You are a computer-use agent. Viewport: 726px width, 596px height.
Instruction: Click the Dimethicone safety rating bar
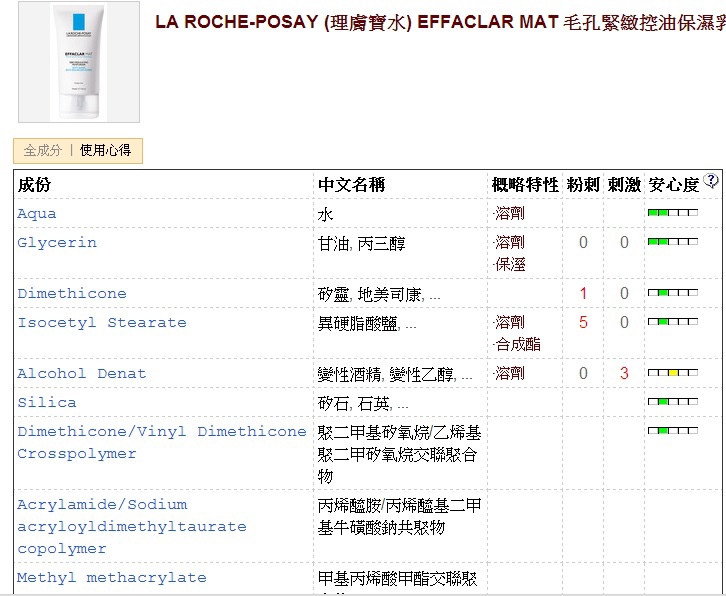(673, 293)
